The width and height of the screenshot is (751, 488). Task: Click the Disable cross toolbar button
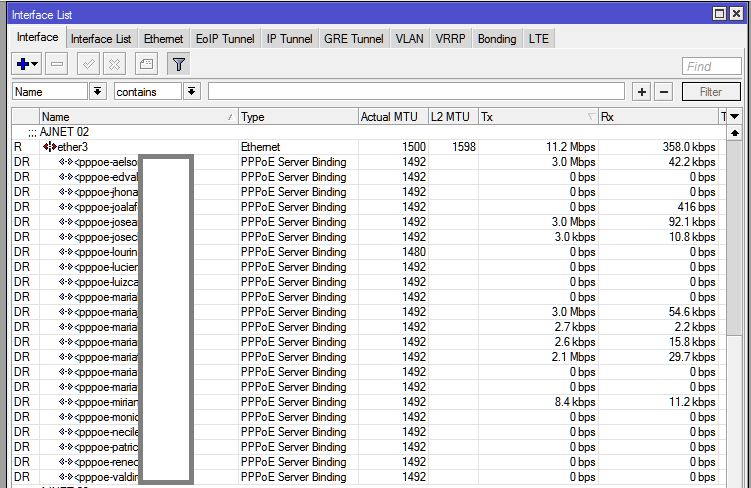(114, 64)
